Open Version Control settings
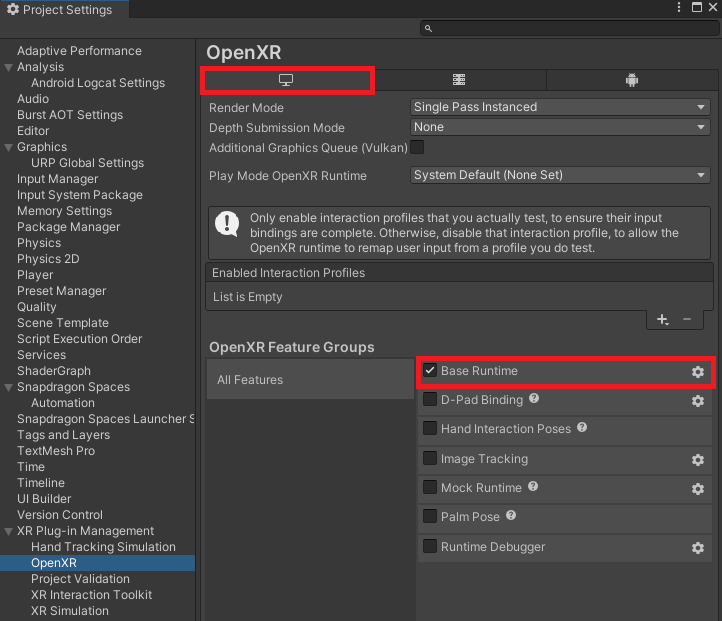 coord(60,515)
